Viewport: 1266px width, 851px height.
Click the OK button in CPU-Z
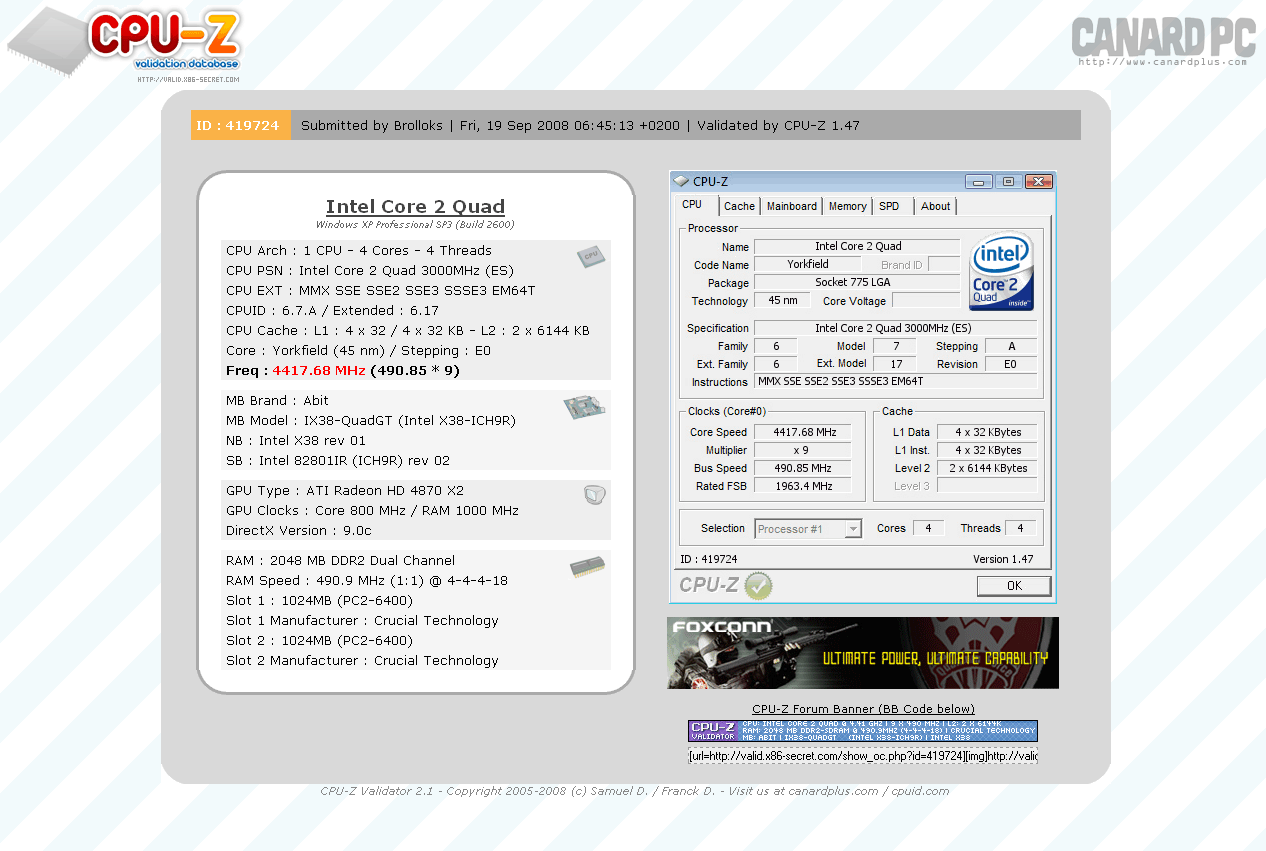[1014, 586]
